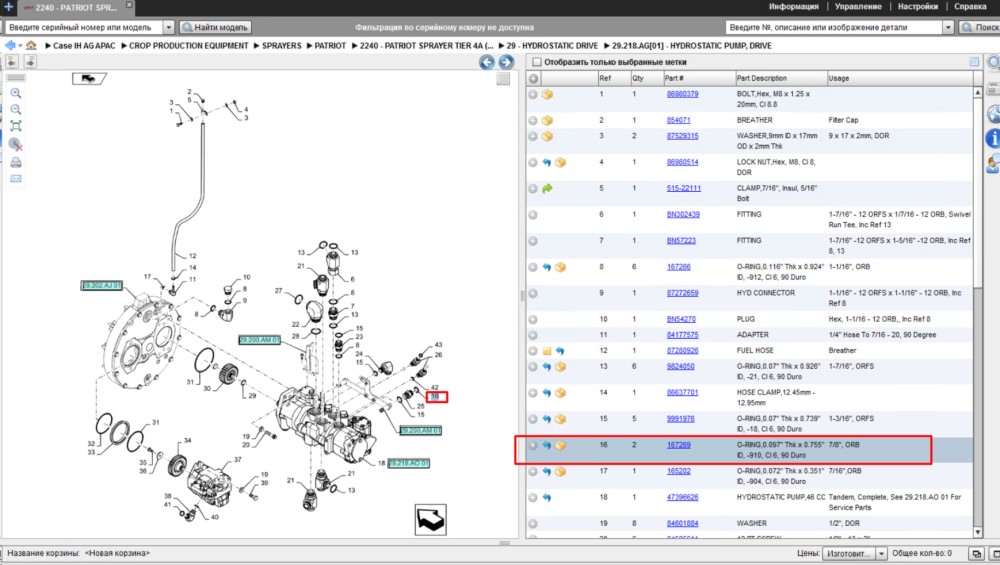The width and height of the screenshot is (1000, 565).
Task: Select the round marker for ref 1 bolt
Action: pos(533,94)
